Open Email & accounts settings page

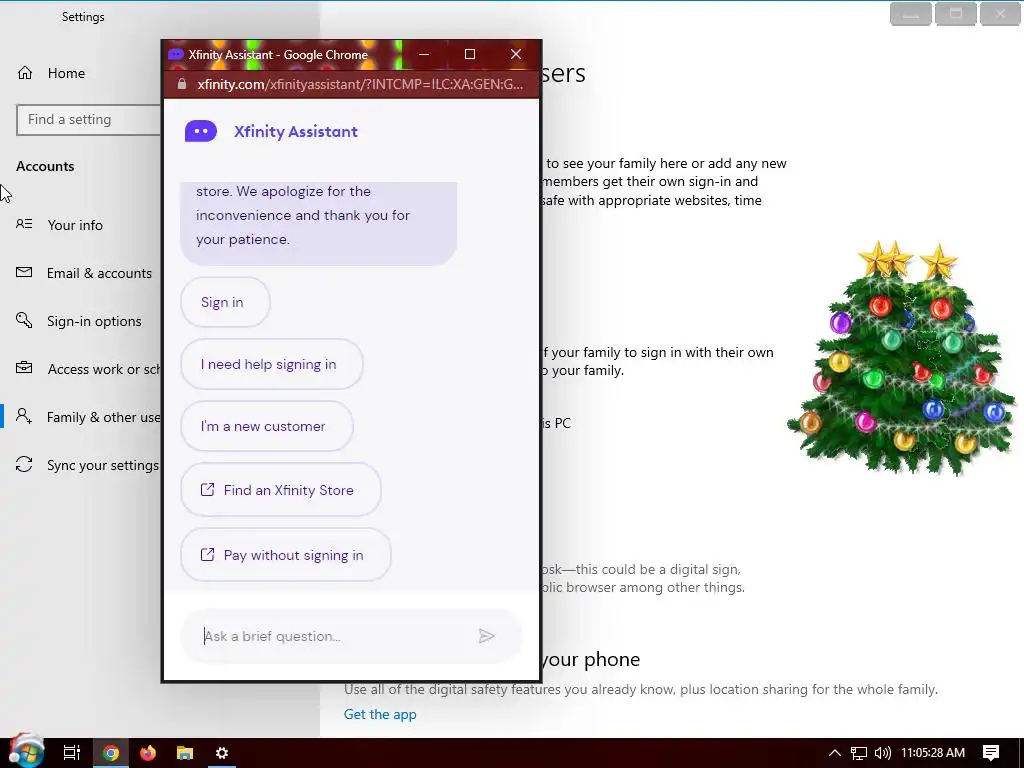coord(99,273)
